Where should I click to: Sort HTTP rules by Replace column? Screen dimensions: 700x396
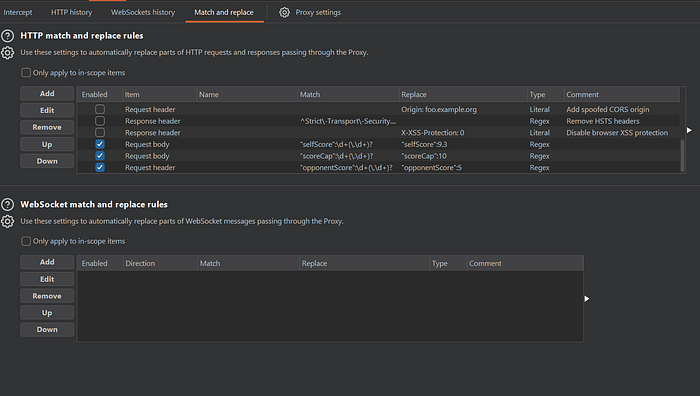click(x=463, y=95)
